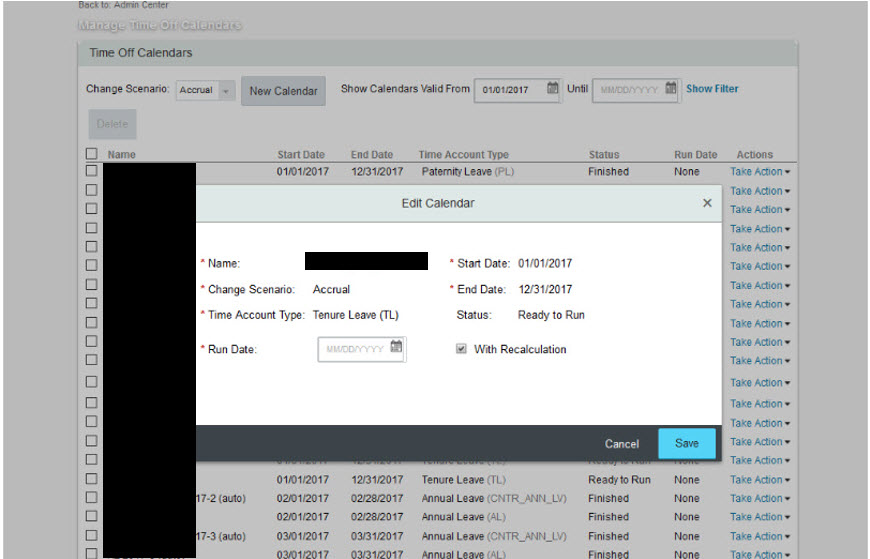Click the Finished status of Paternity Leave row
Viewport: 870px width, 559px height.
coord(608,172)
